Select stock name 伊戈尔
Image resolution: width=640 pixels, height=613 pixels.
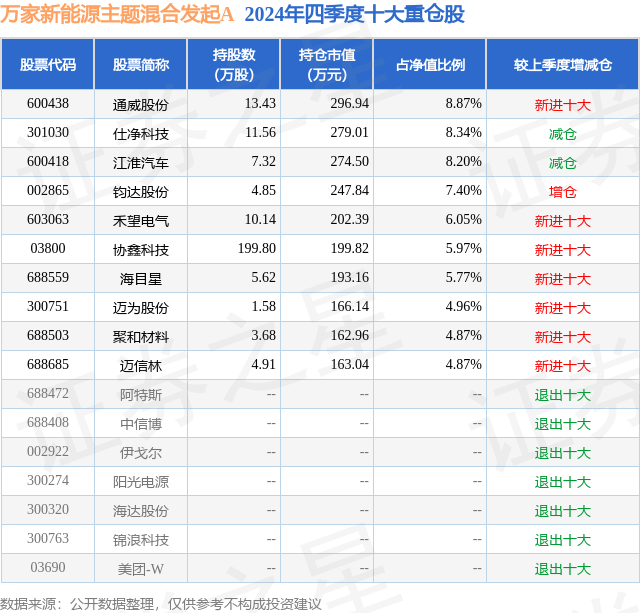pyautogui.click(x=141, y=453)
